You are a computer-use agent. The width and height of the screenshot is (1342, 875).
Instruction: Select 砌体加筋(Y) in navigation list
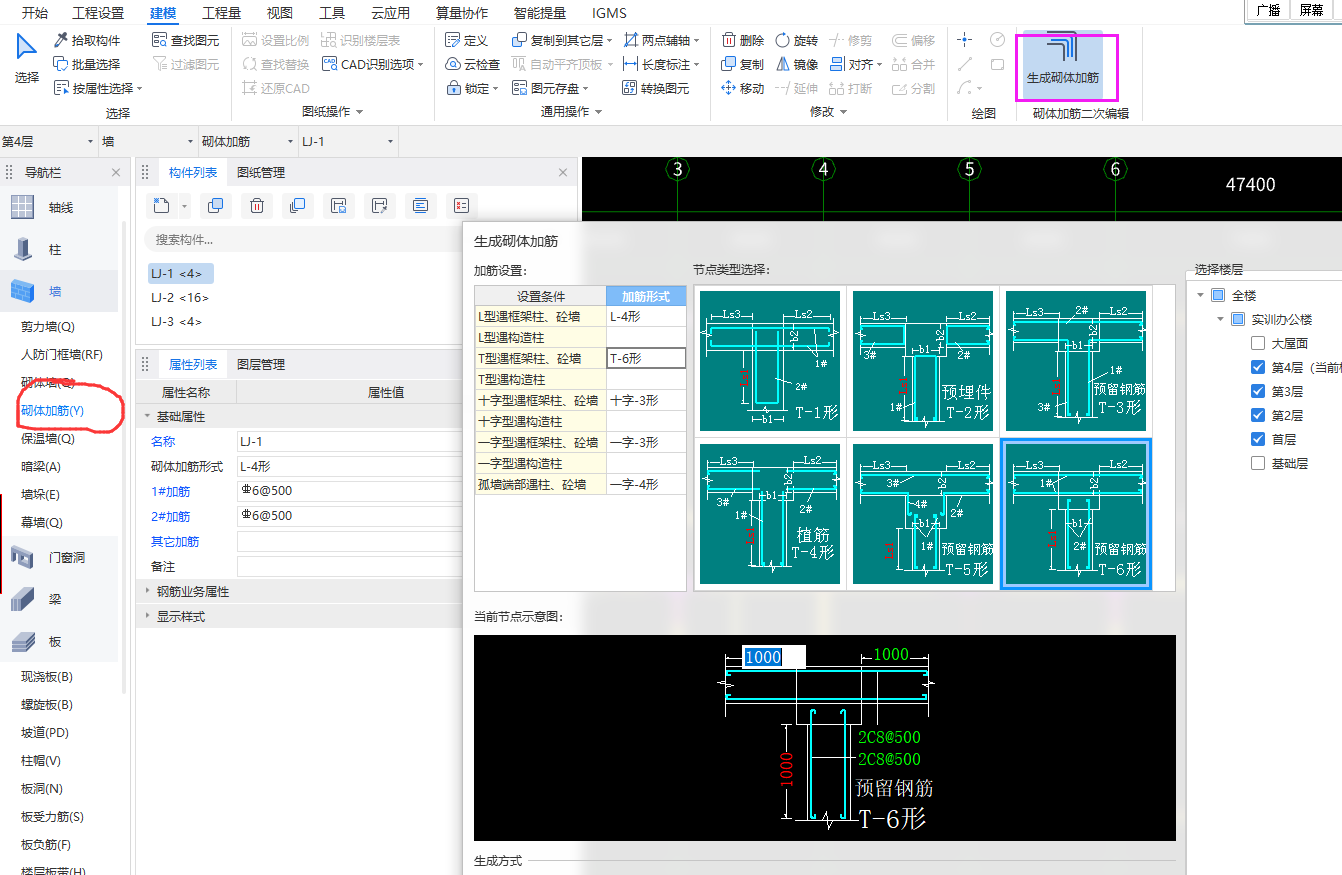coord(52,410)
